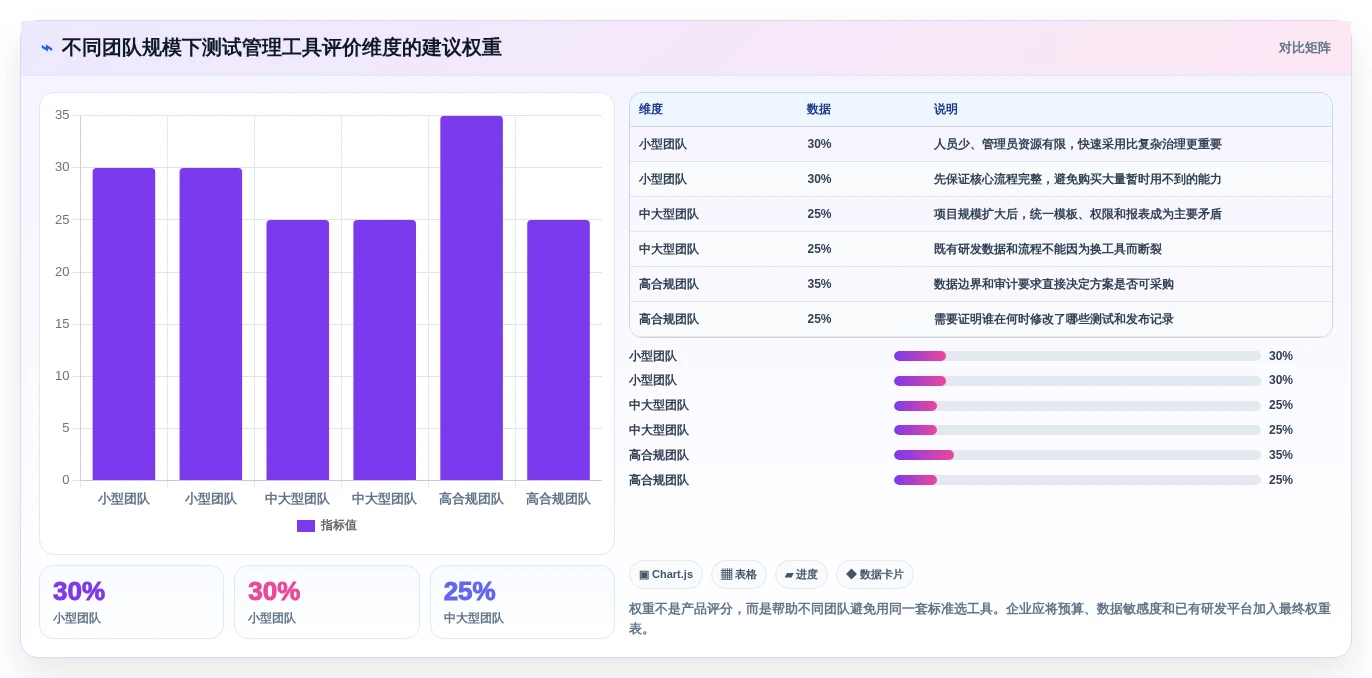Click the 指标值 legend text
The image size is (1372, 678).
pos(339,526)
